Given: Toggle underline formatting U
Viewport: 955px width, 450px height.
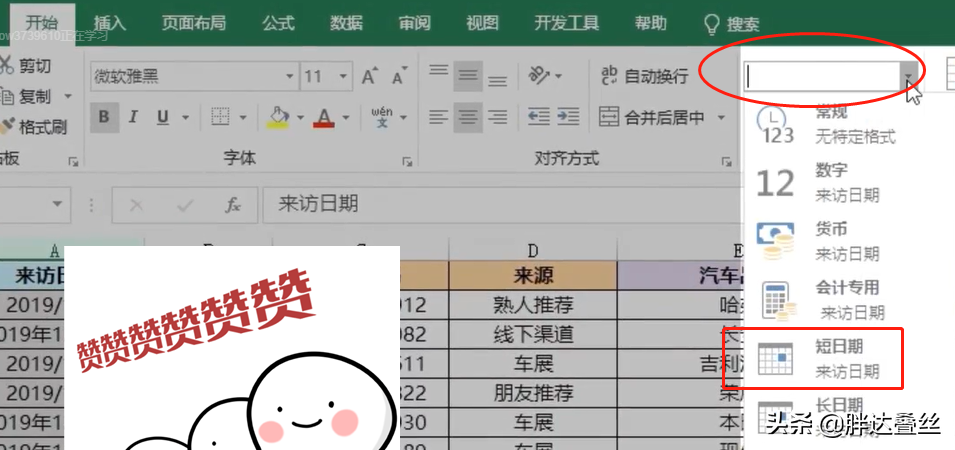Looking at the screenshot, I should (x=163, y=117).
